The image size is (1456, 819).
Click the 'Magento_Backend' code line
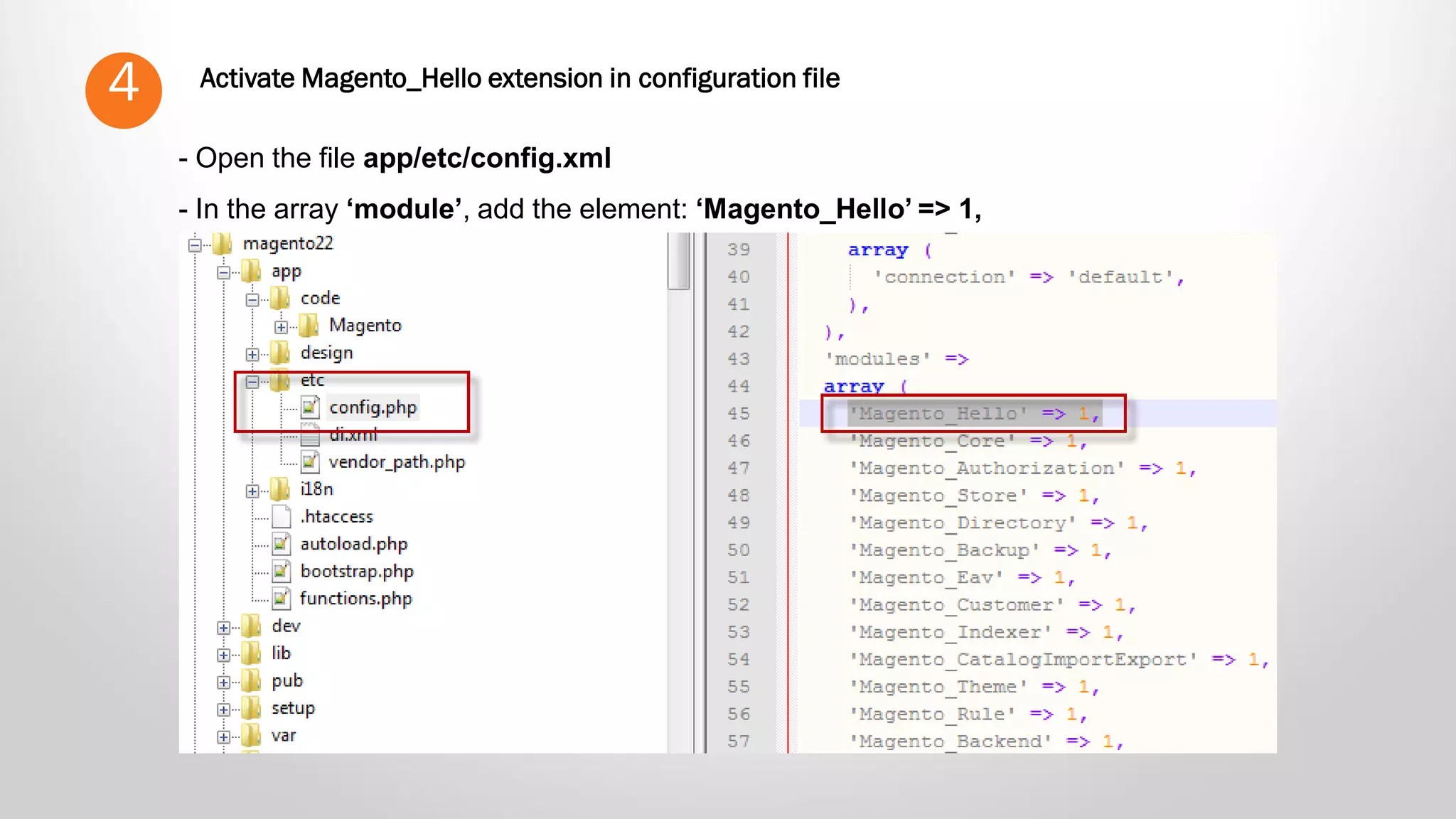pos(987,742)
